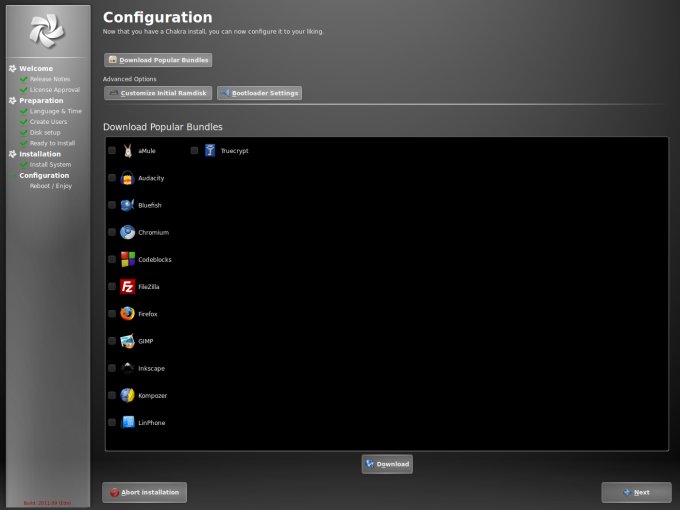The height and width of the screenshot is (510, 680).
Task: Click Abort installation
Action: (x=144, y=492)
